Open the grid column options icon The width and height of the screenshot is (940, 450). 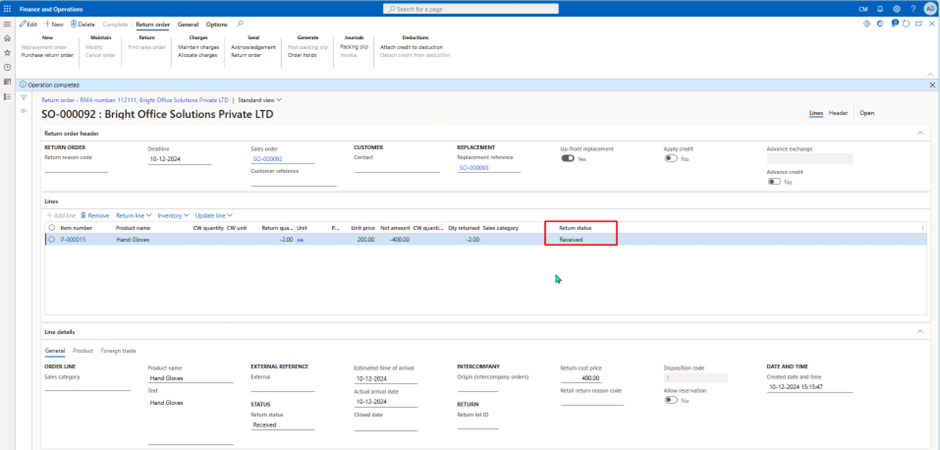[922, 228]
